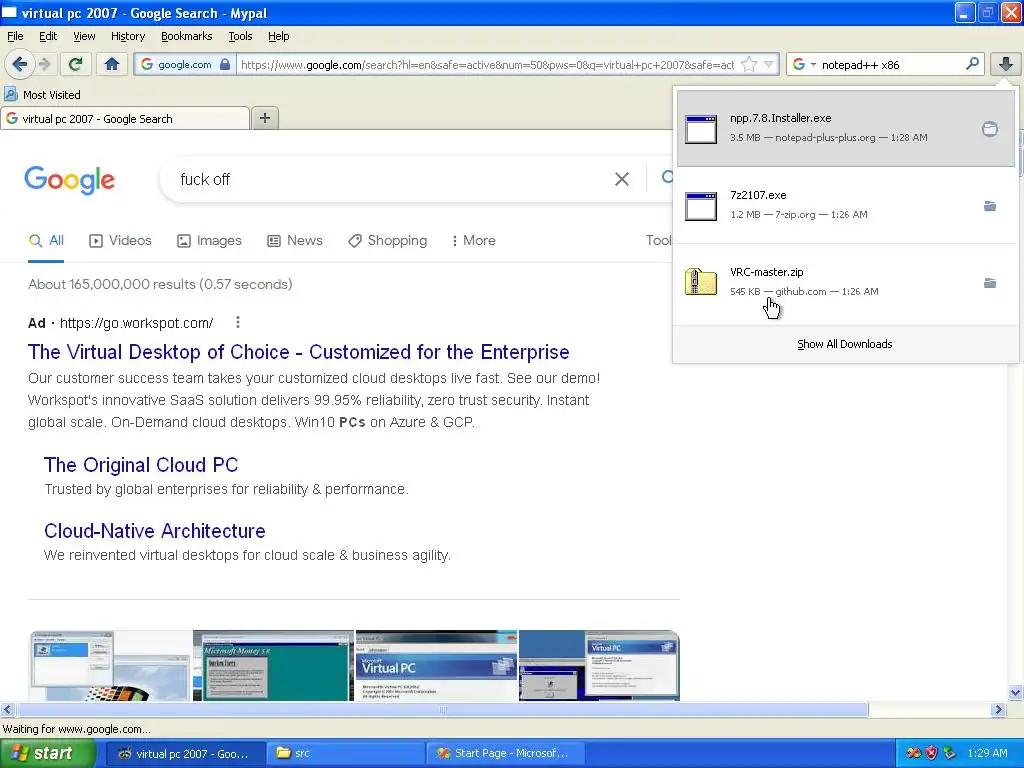Click the go.workspot.com ad URL
1024x768 pixels.
click(x=136, y=323)
